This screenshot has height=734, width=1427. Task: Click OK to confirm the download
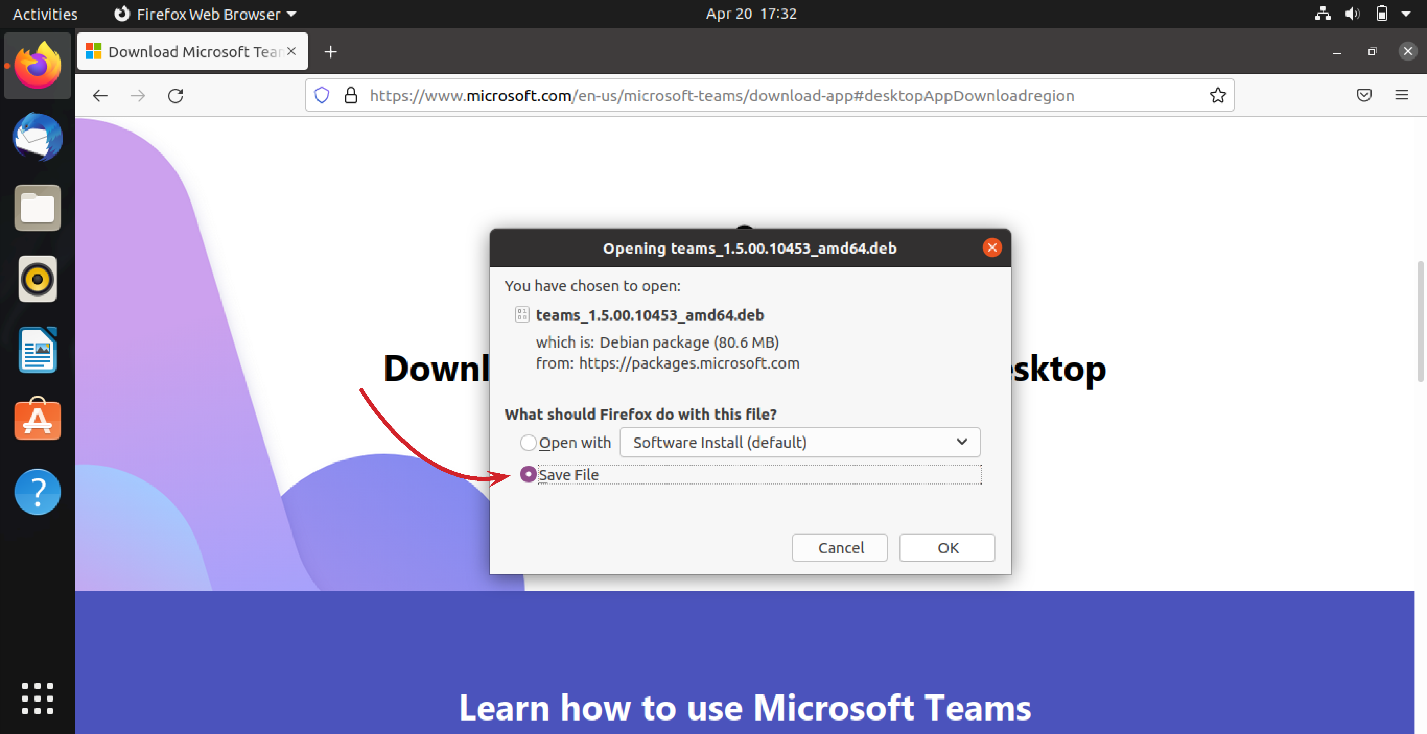coord(947,548)
